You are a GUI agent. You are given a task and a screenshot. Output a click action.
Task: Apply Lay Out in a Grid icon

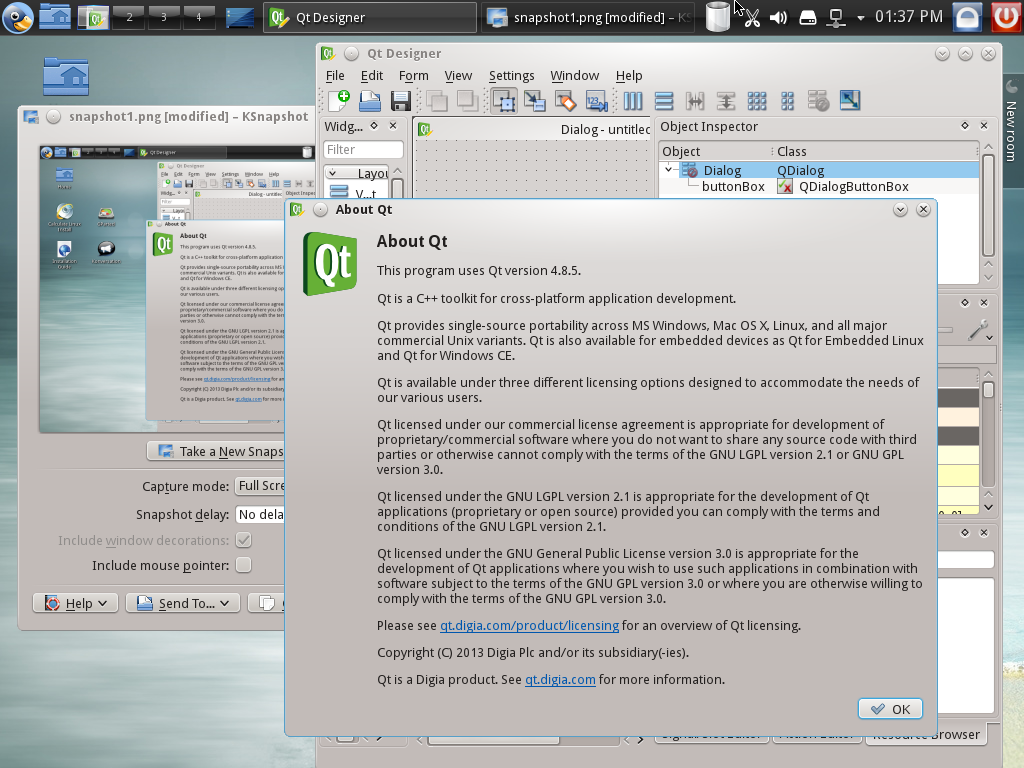coord(756,101)
